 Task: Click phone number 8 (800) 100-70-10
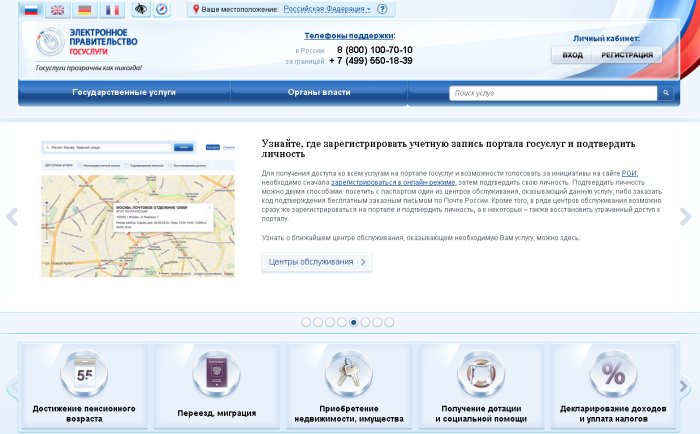pyautogui.click(x=375, y=50)
